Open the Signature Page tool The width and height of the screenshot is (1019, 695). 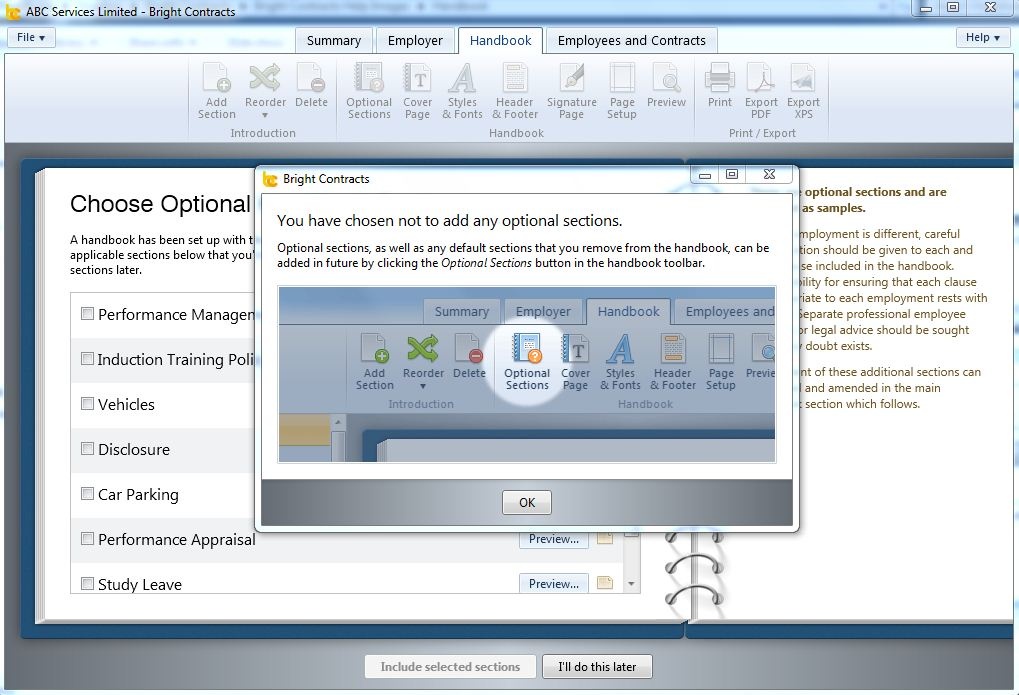point(572,90)
